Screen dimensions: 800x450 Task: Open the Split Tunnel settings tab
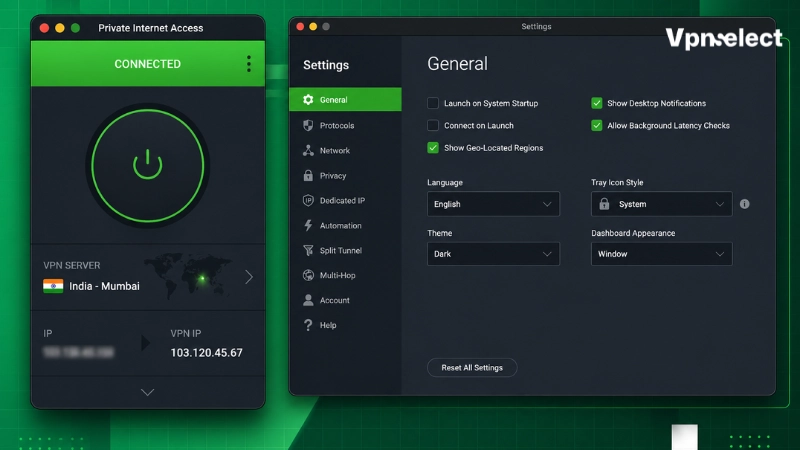point(345,250)
